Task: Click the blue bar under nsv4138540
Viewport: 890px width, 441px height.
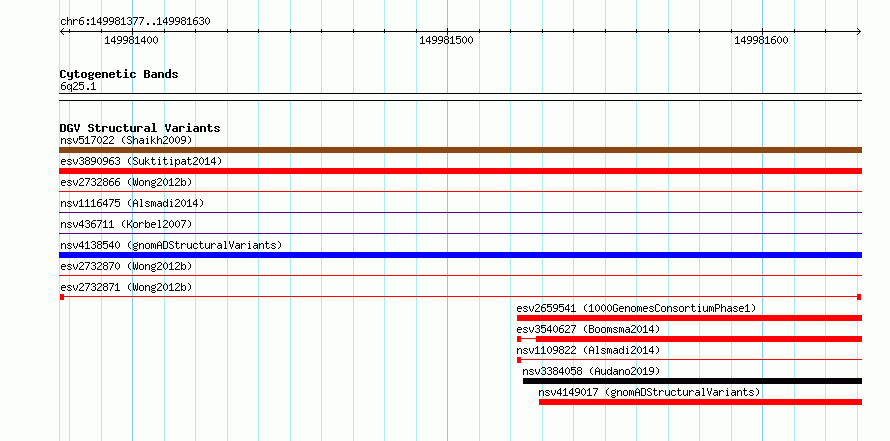Action: (460, 255)
